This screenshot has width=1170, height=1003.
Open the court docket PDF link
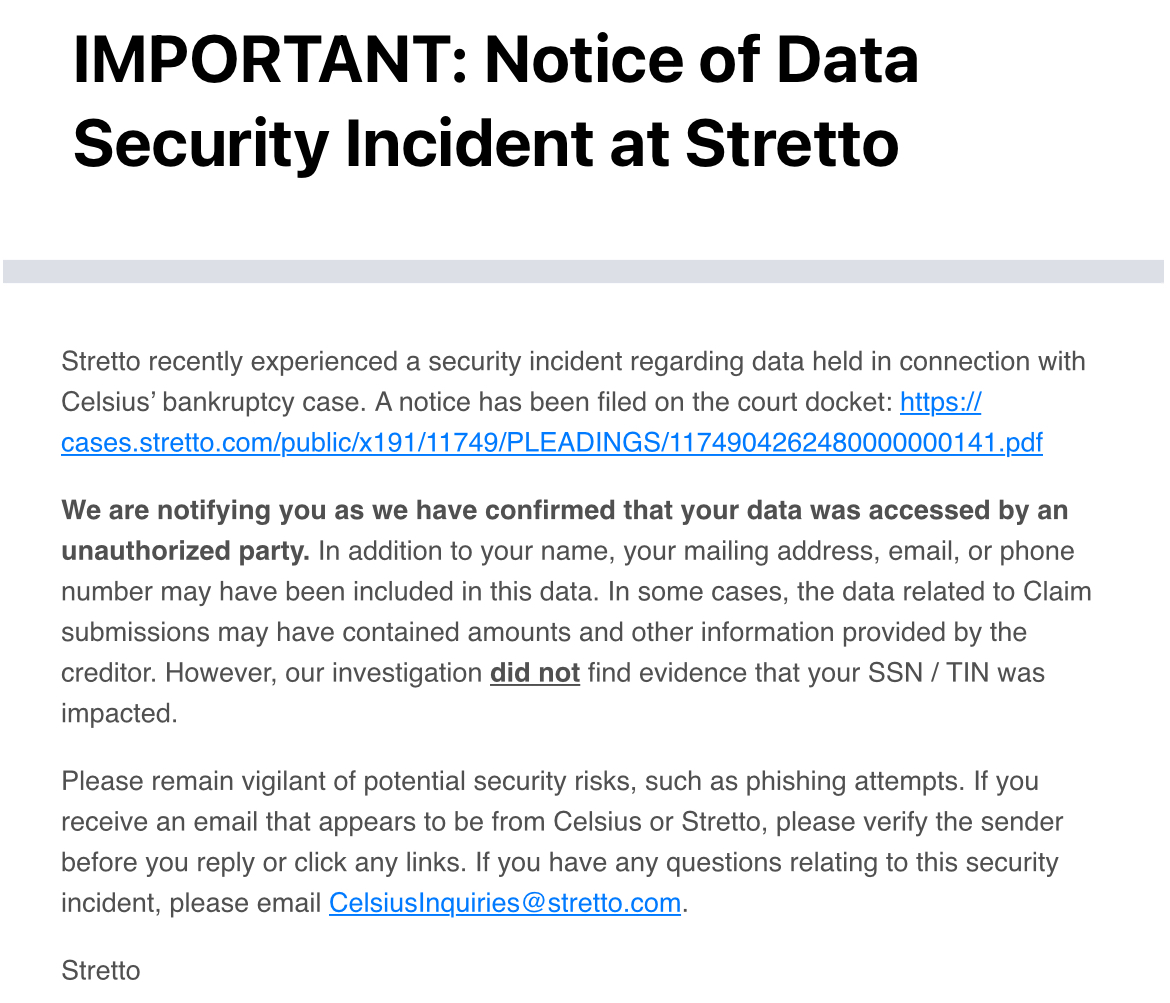[551, 442]
